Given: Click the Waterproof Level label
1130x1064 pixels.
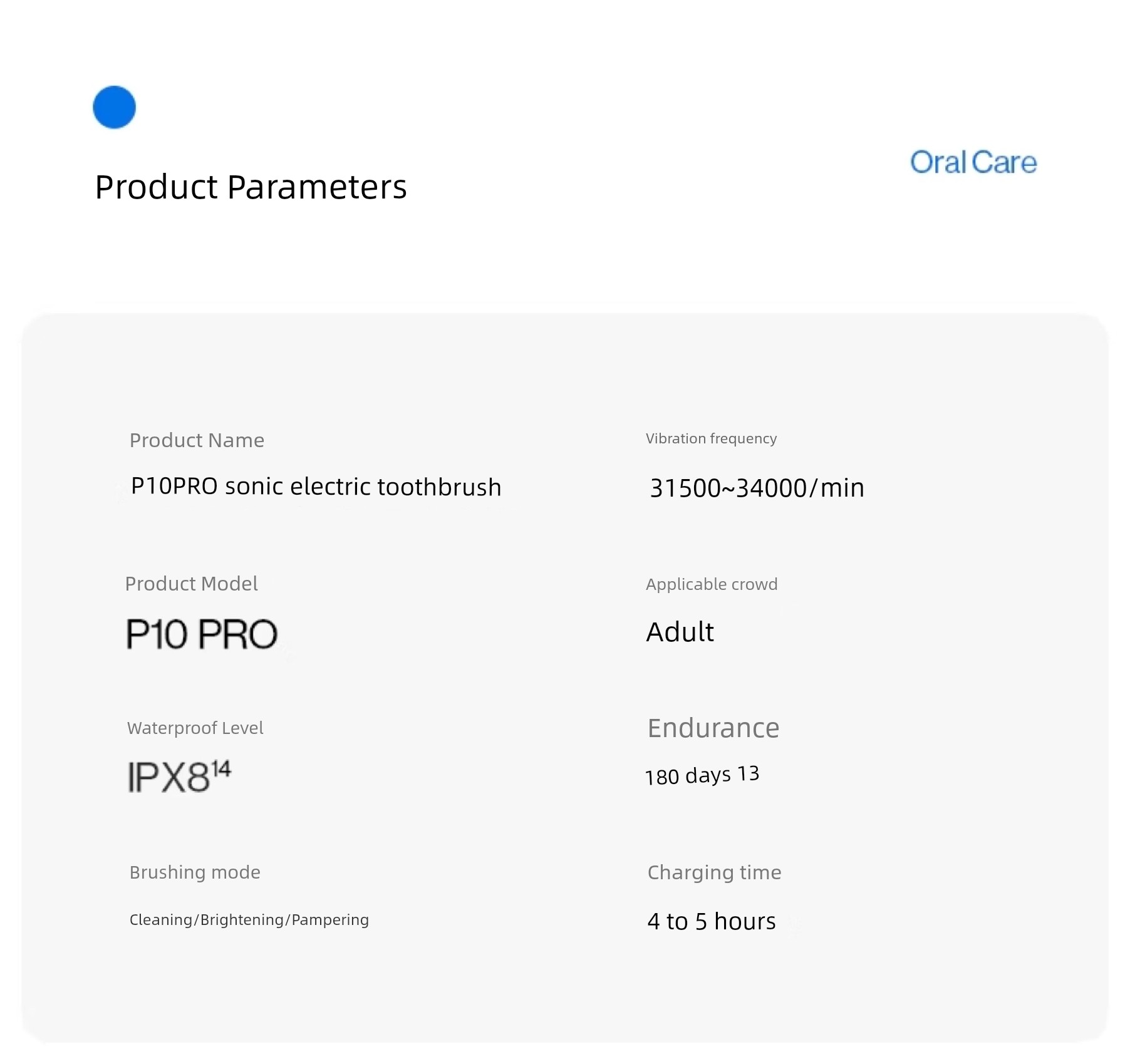Looking at the screenshot, I should pyautogui.click(x=195, y=728).
